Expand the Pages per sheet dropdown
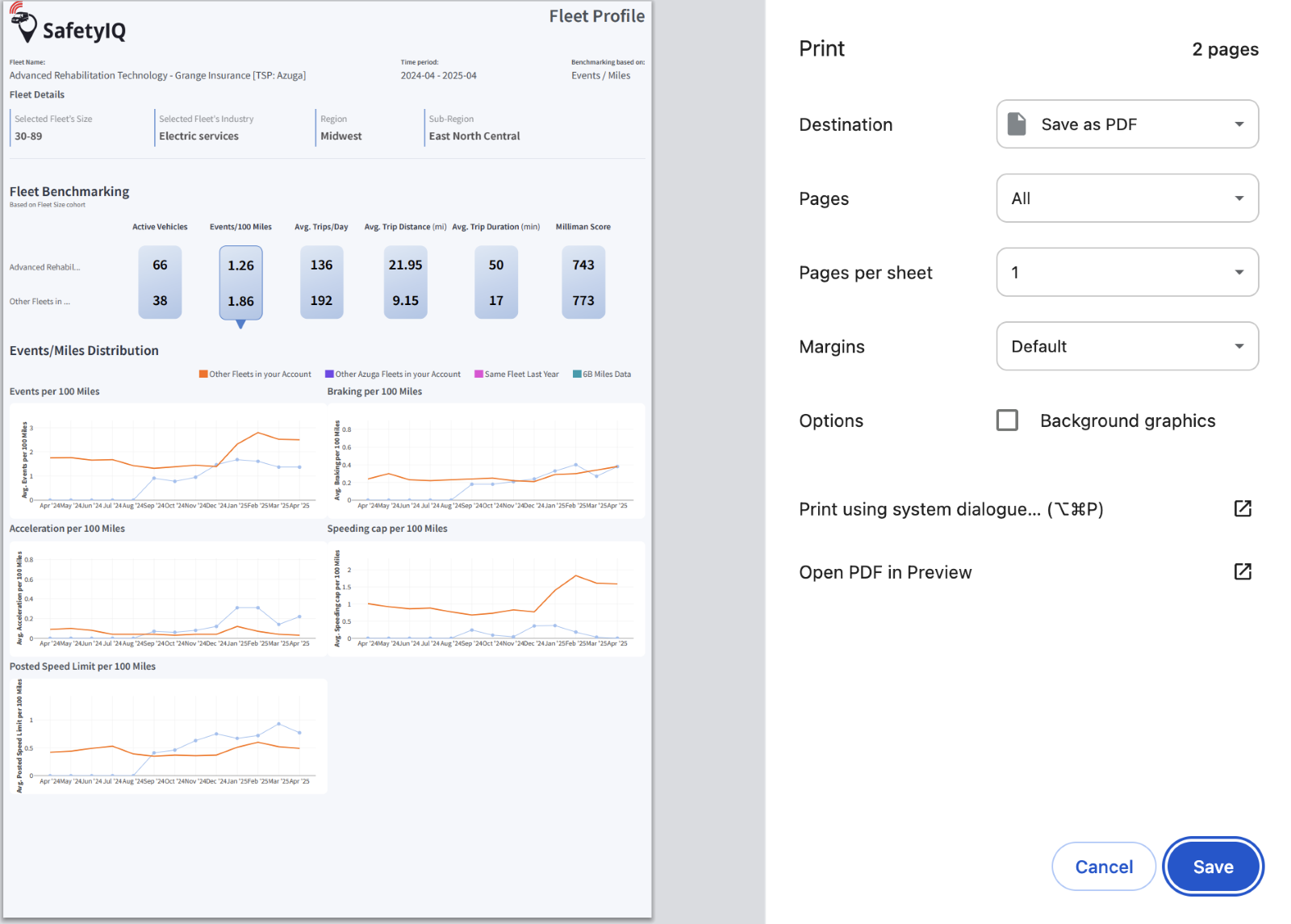Viewport: 1291px width, 924px height. click(1127, 272)
